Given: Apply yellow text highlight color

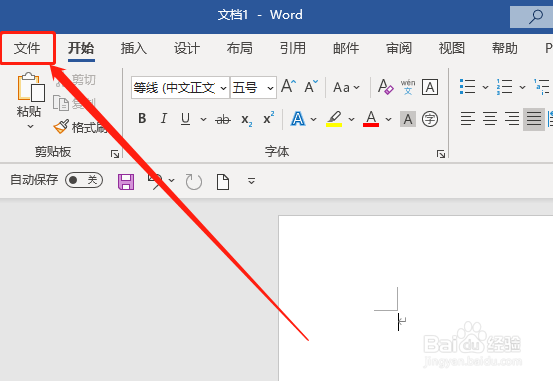Looking at the screenshot, I should coord(334,119).
